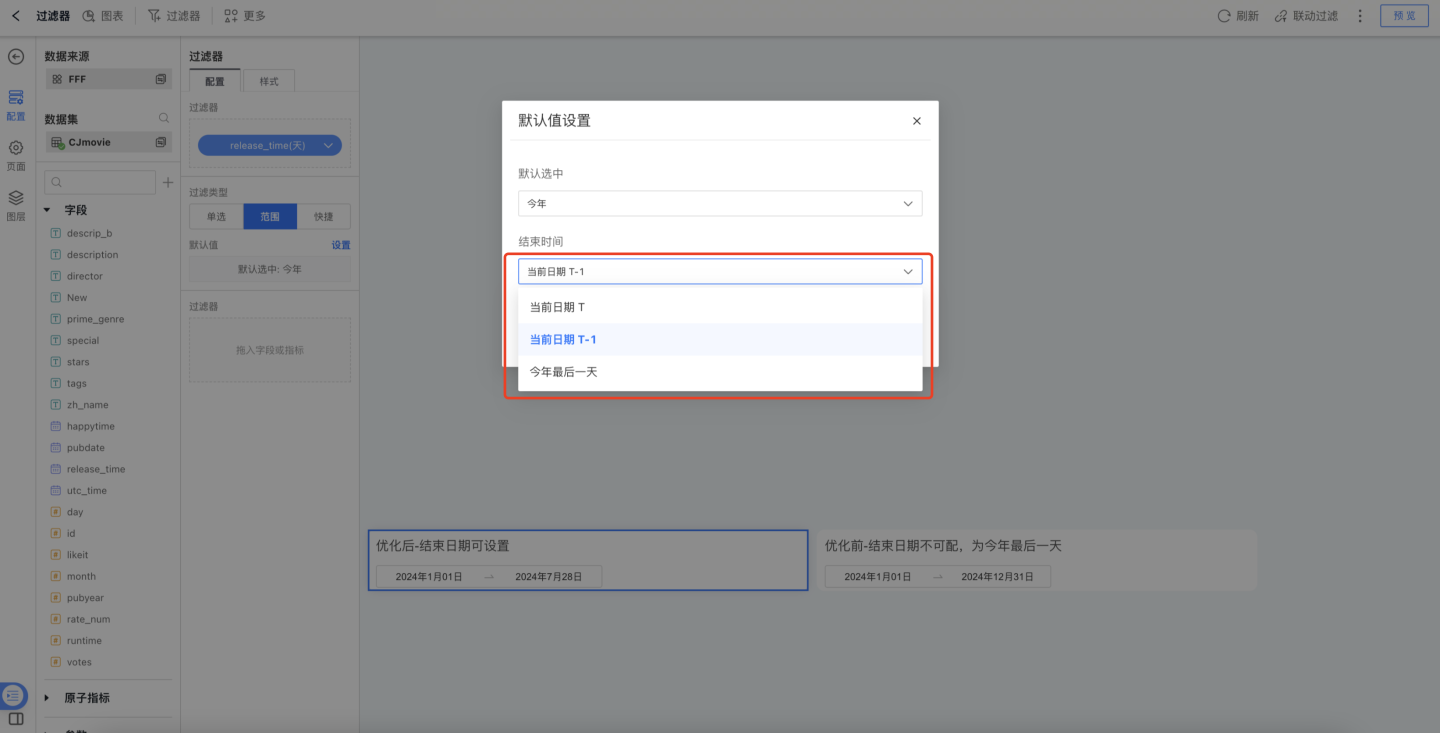
Task: Click the 设置 link for default value
Action: click(341, 245)
